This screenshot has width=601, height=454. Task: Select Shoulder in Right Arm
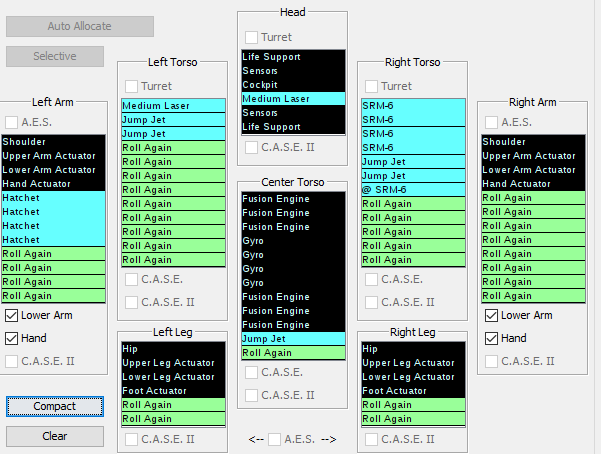click(x=533, y=142)
